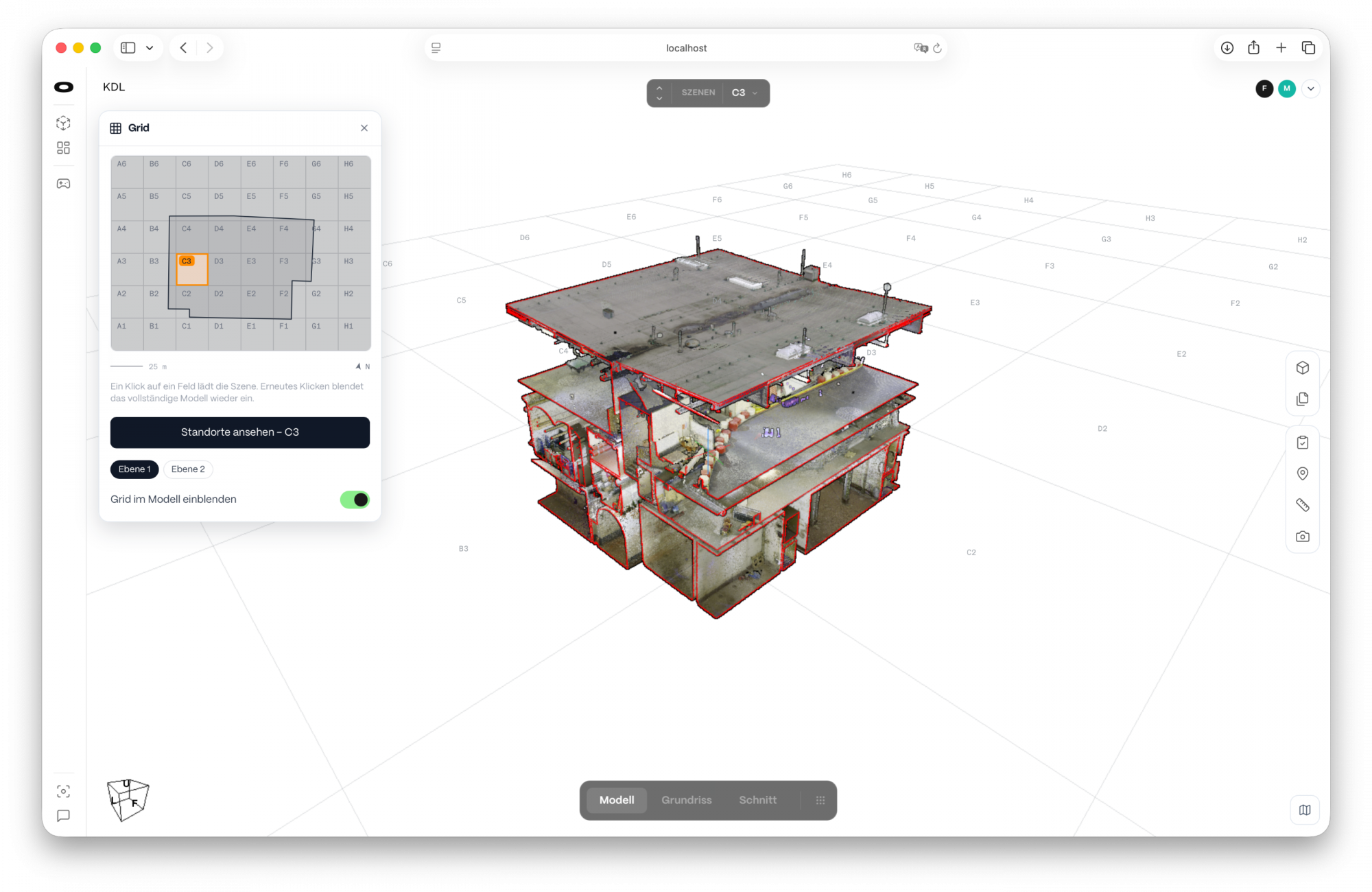Screen dimensions: 1372x892
Task: Click the browser downloads icon
Action: 1227,47
